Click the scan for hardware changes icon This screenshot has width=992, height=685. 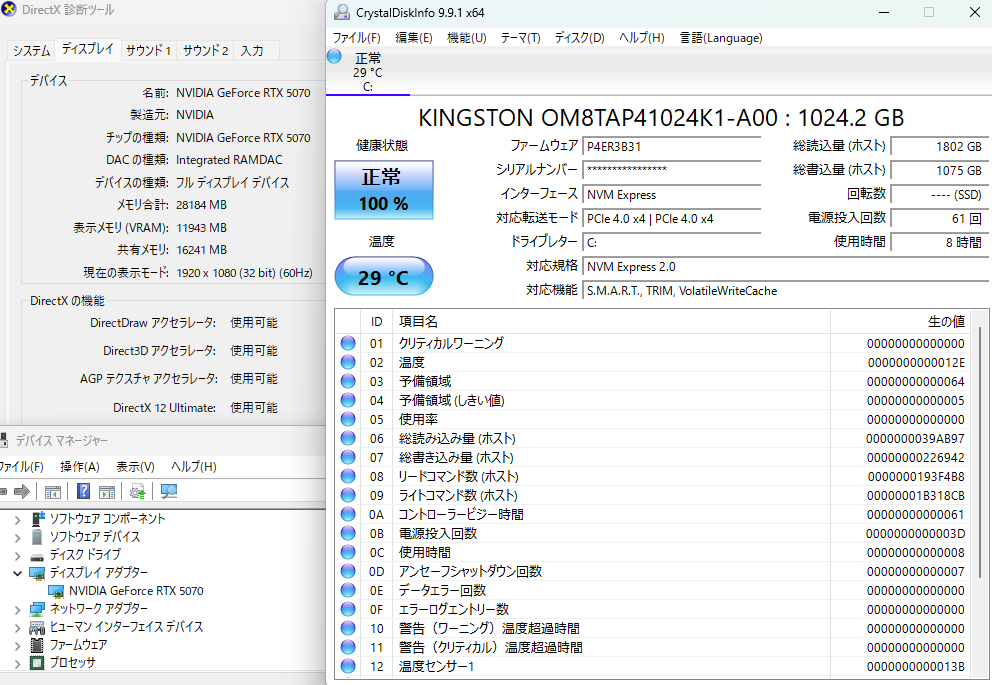169,491
